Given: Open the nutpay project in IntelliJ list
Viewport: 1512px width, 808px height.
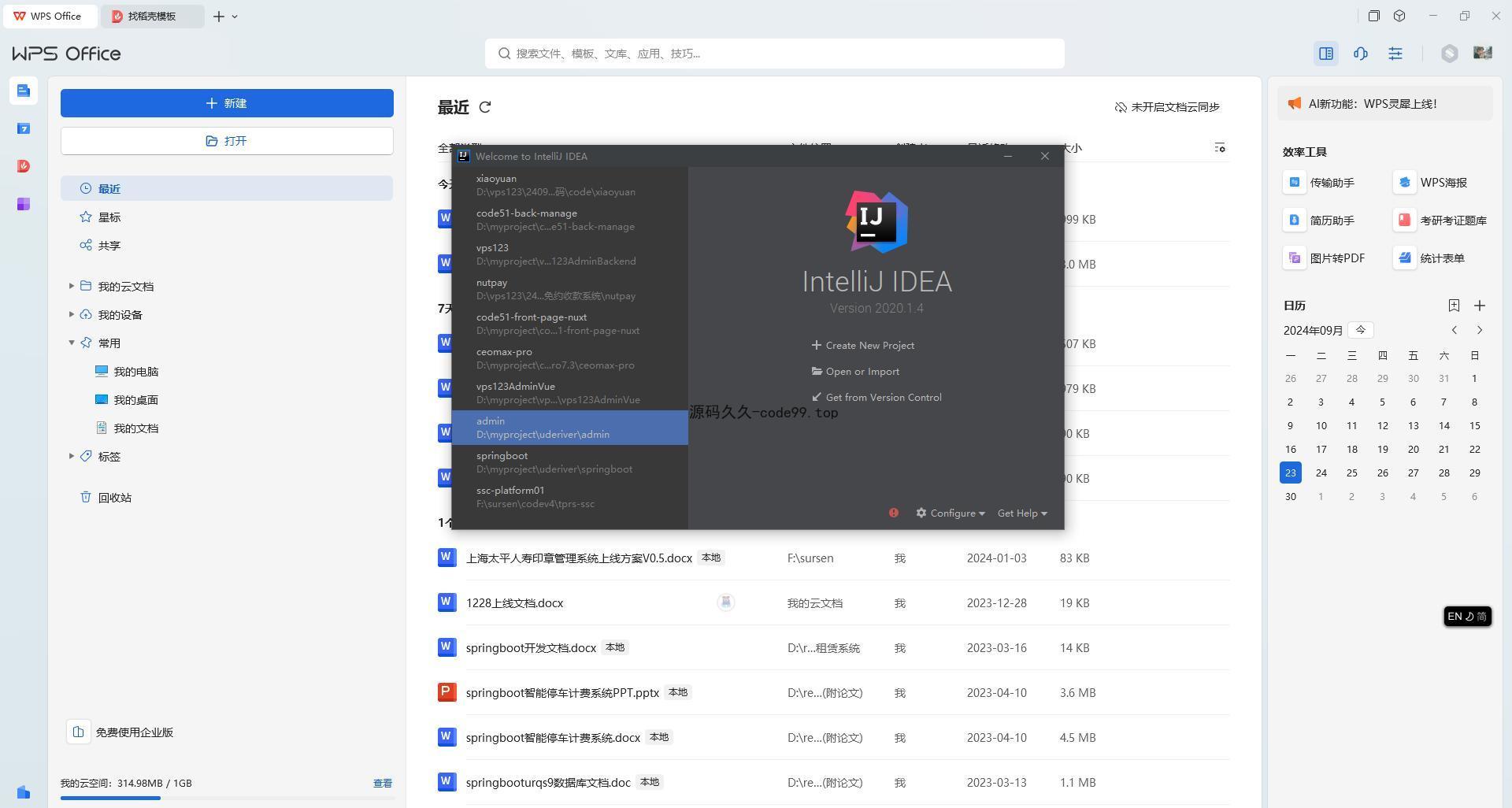Looking at the screenshot, I should (570, 289).
